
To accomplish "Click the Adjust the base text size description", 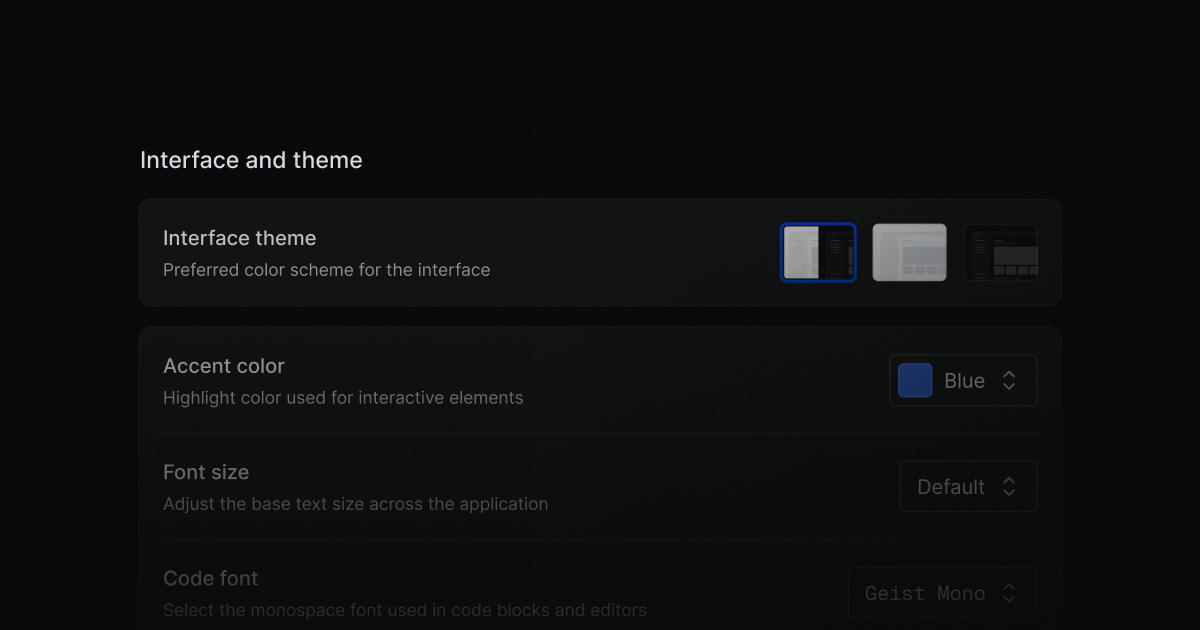I will click(355, 504).
